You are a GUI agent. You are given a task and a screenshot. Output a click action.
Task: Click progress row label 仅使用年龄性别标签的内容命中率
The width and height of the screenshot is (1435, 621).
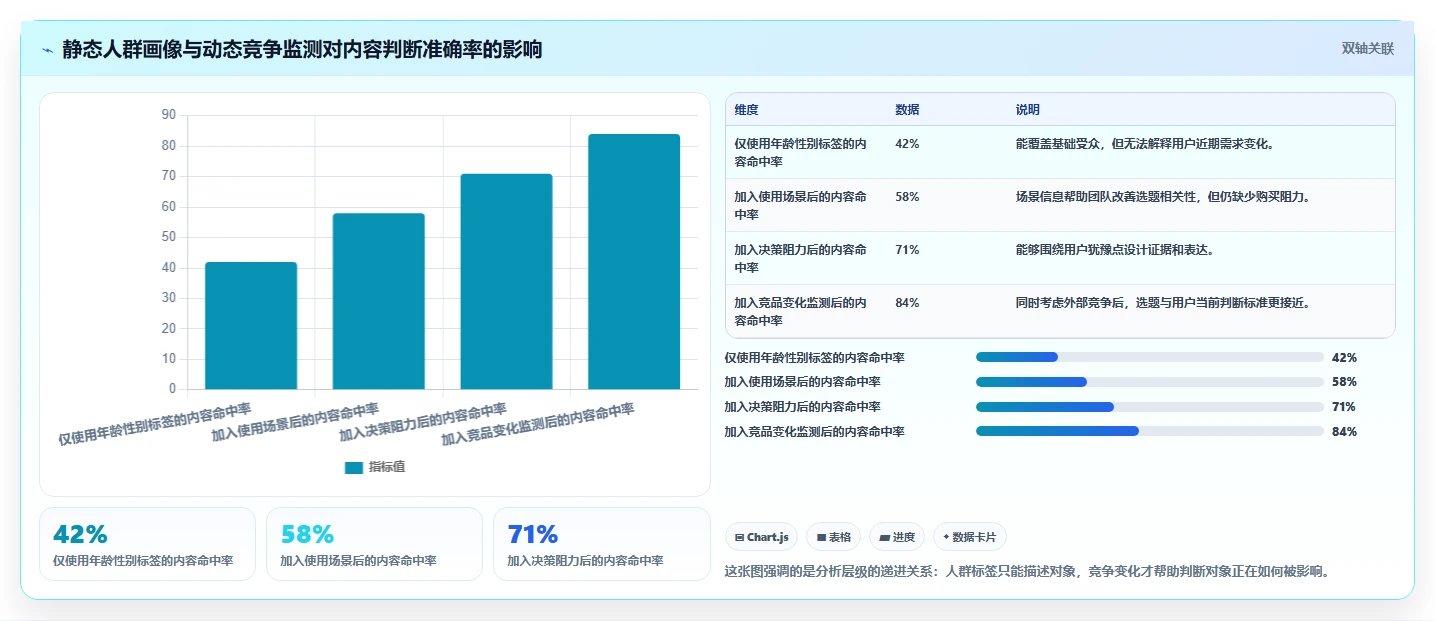(x=814, y=357)
